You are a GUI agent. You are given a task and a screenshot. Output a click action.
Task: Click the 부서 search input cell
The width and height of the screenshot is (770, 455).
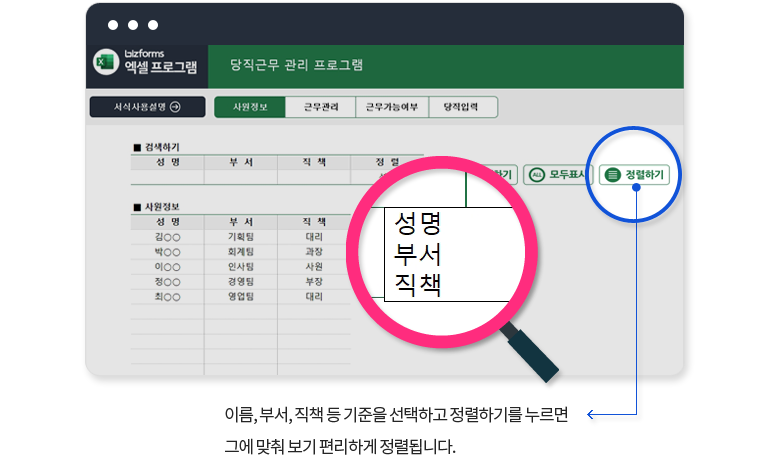pos(241,177)
